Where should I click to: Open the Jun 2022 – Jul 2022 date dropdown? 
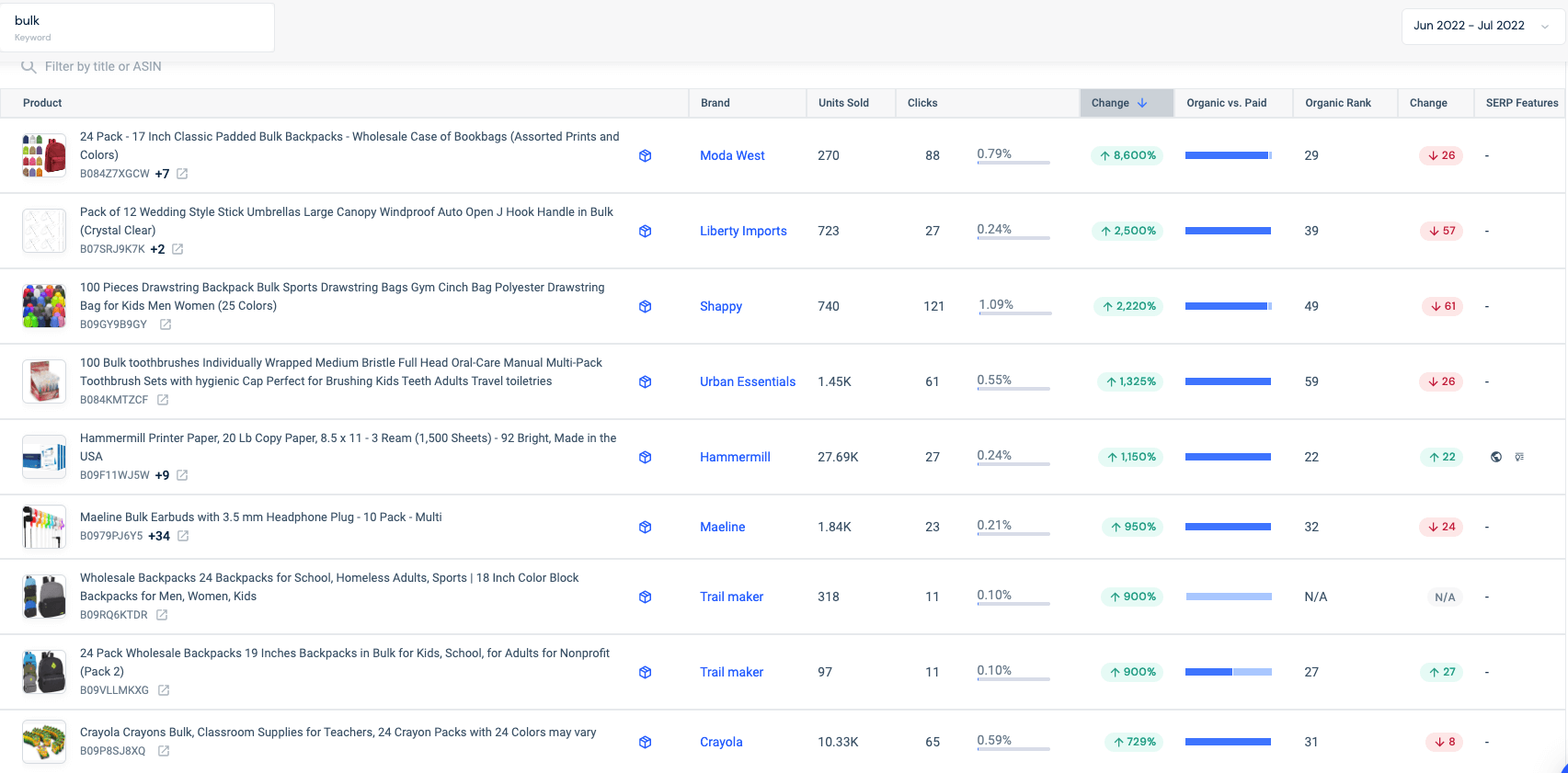coord(1482,26)
